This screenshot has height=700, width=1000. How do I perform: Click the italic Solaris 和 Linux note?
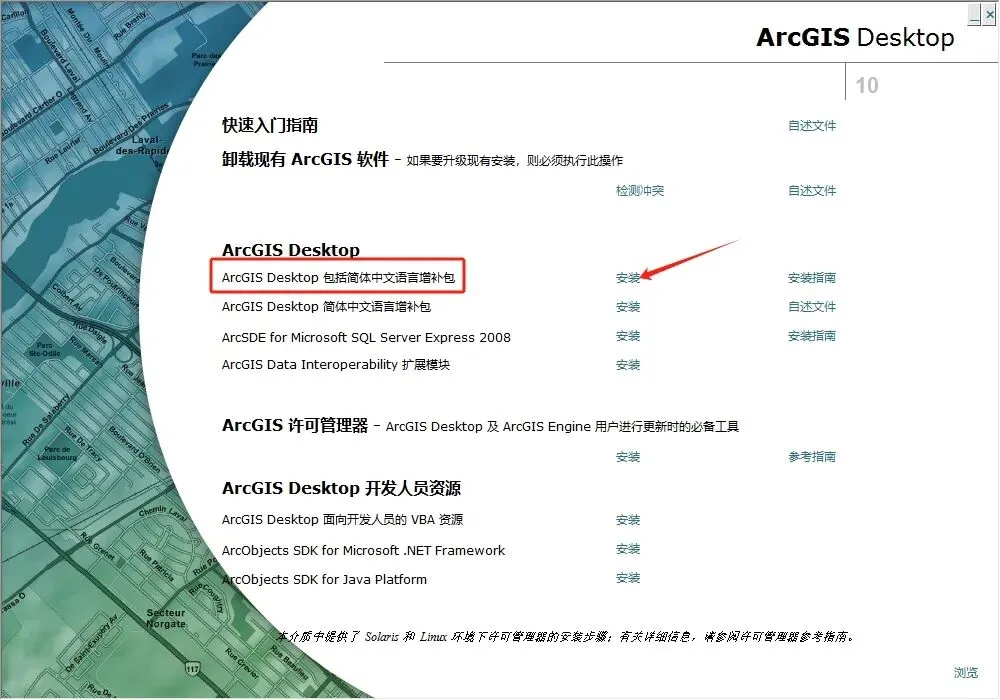tap(566, 636)
